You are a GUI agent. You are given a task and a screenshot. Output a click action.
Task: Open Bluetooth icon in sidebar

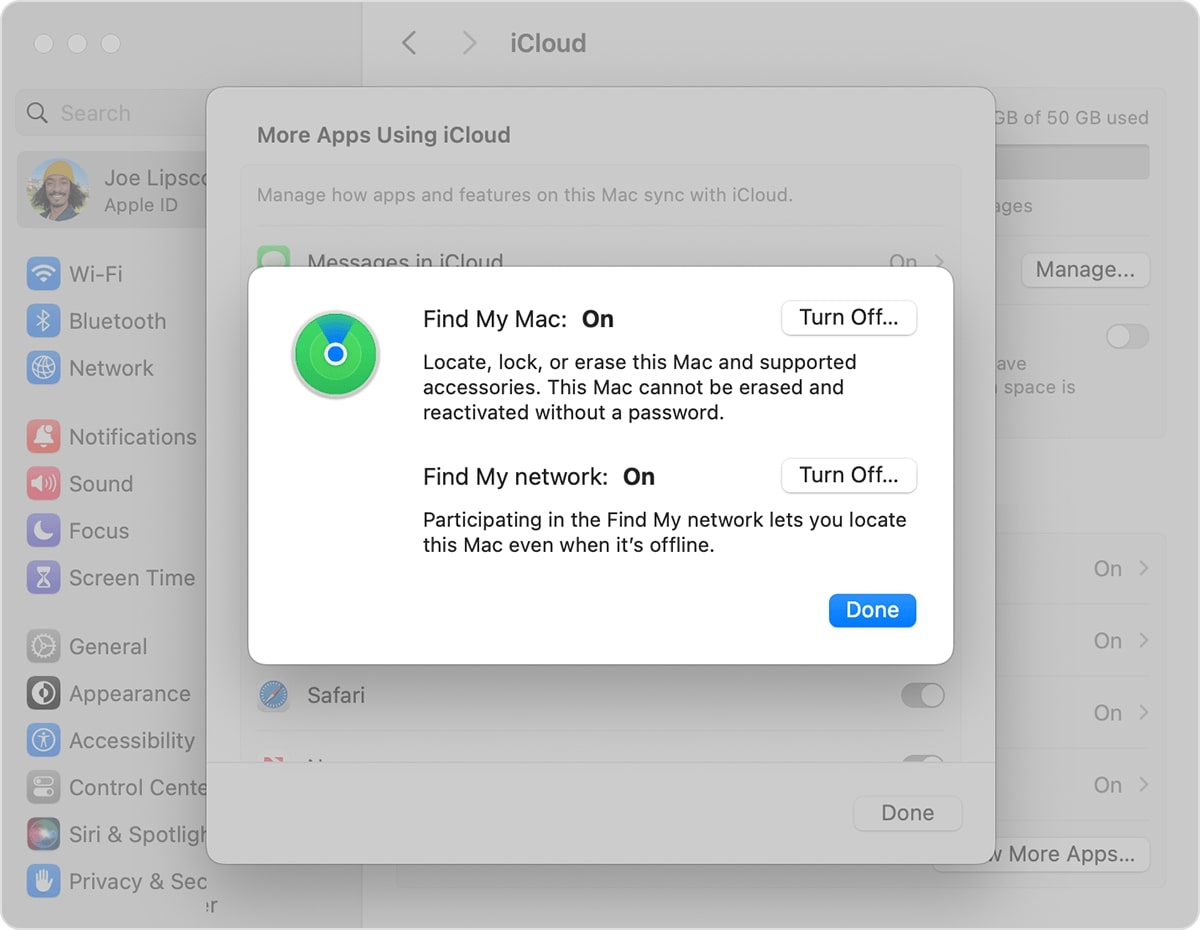pos(43,321)
